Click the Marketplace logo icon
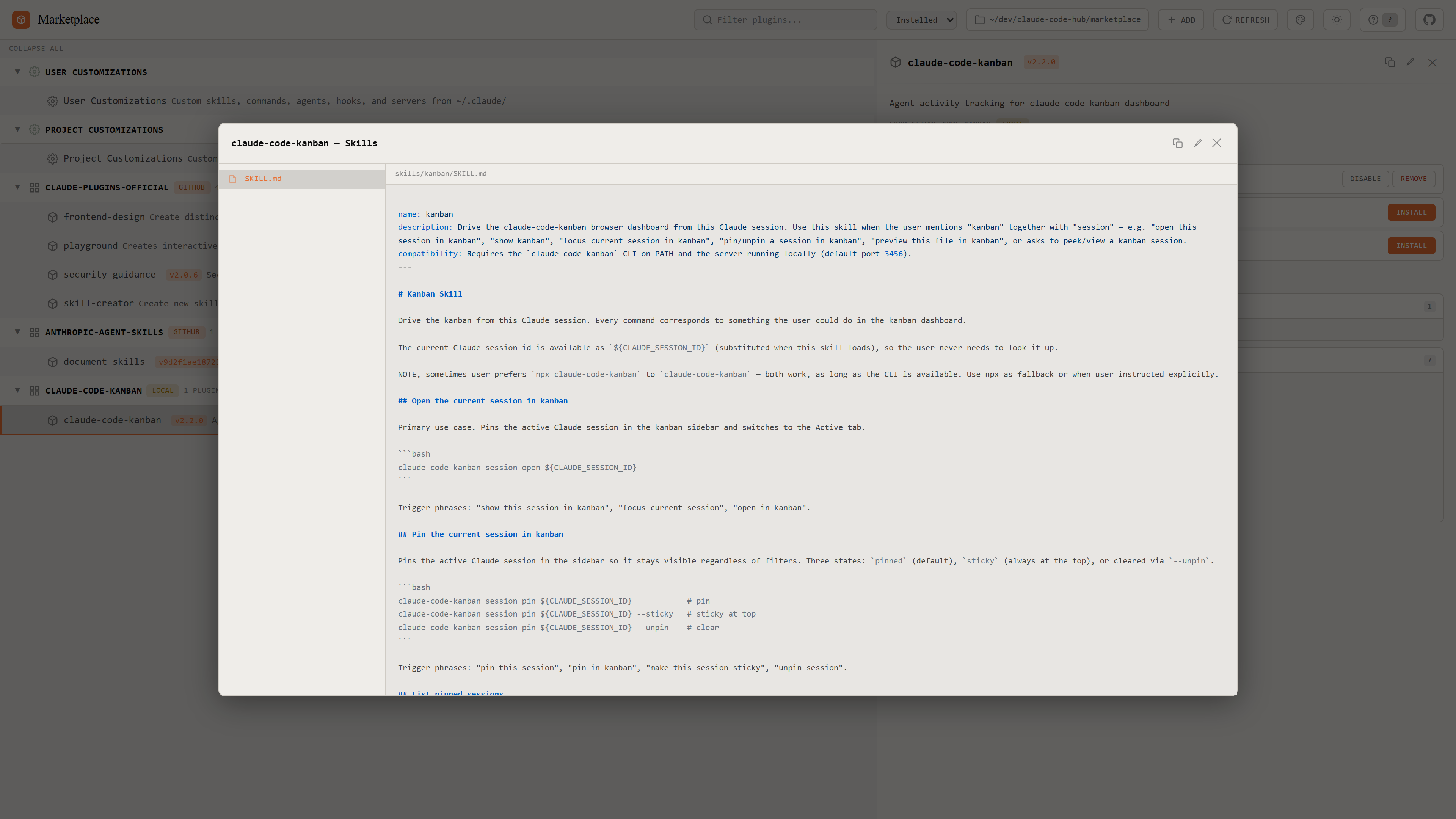Viewport: 1456px width, 819px height. tap(21, 19)
